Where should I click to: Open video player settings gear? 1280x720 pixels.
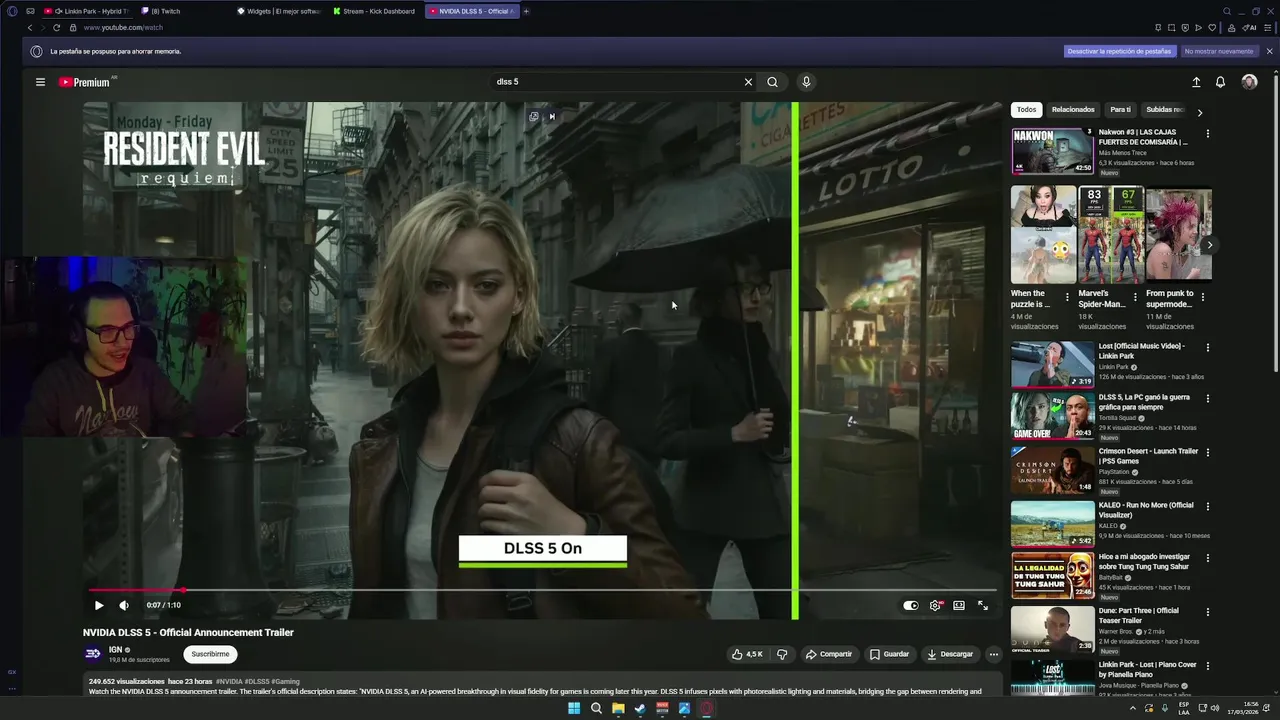(x=935, y=605)
